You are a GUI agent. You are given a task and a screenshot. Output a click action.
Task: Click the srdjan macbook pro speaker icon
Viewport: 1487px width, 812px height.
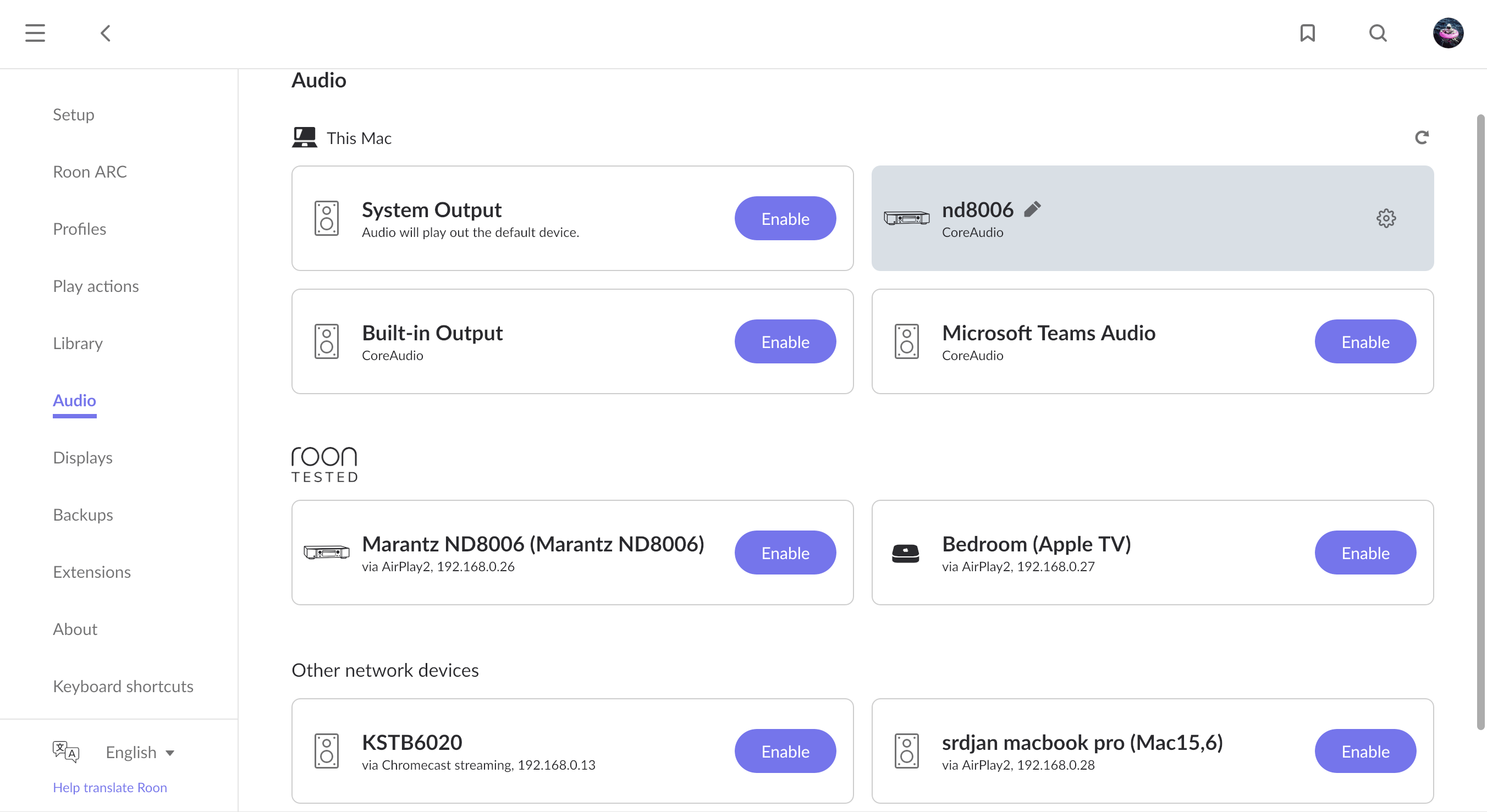906,751
